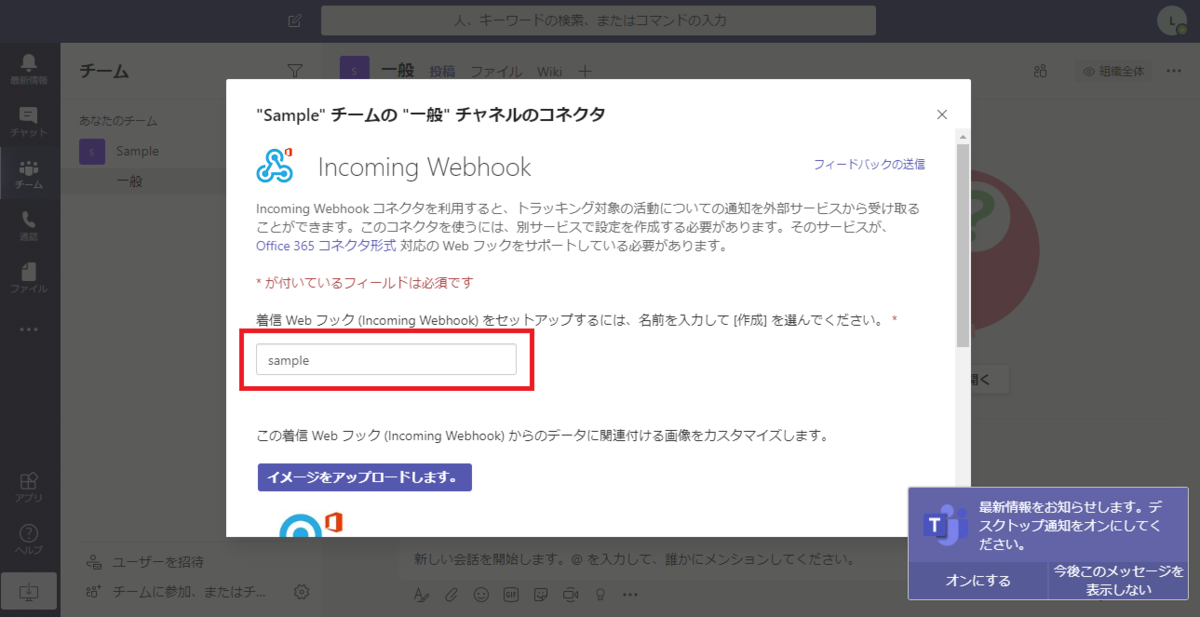This screenshot has height=617, width=1200.
Task: Click the あなたのチーム label
Action: tap(118, 121)
